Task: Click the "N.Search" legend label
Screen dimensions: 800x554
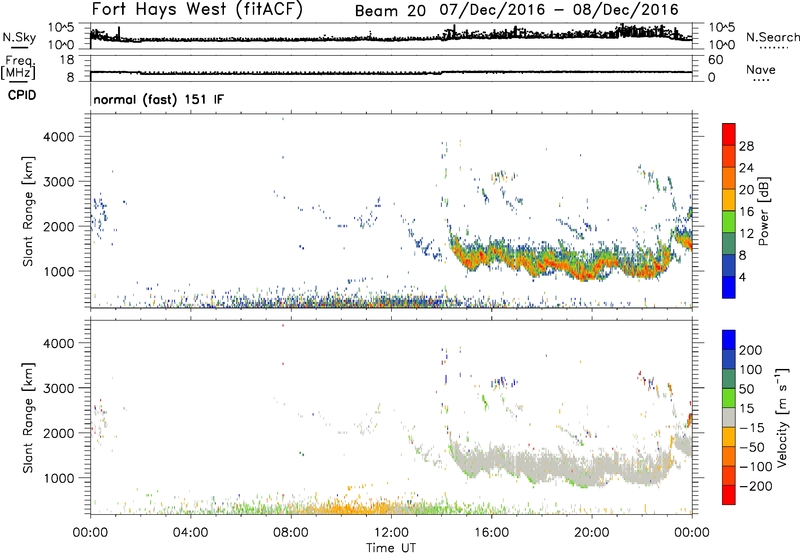Action: pyautogui.click(x=773, y=37)
